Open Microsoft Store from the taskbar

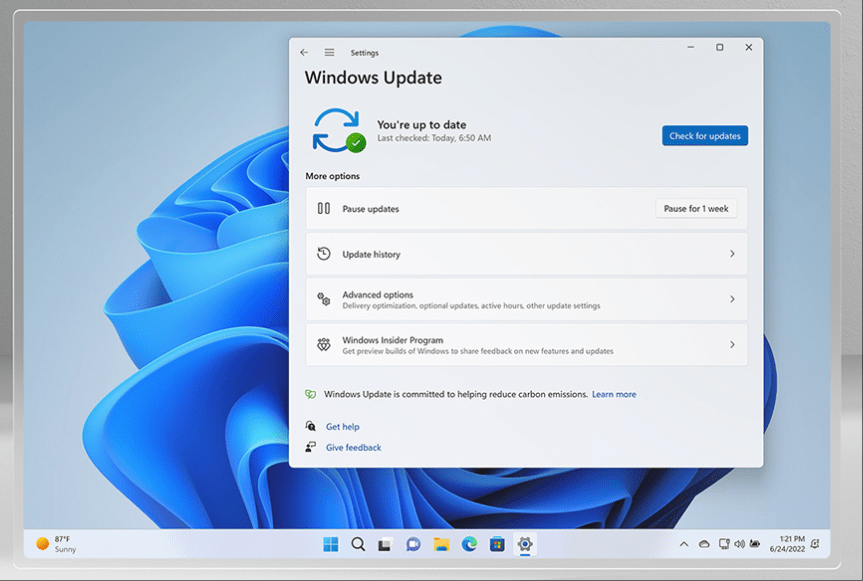[x=497, y=545]
